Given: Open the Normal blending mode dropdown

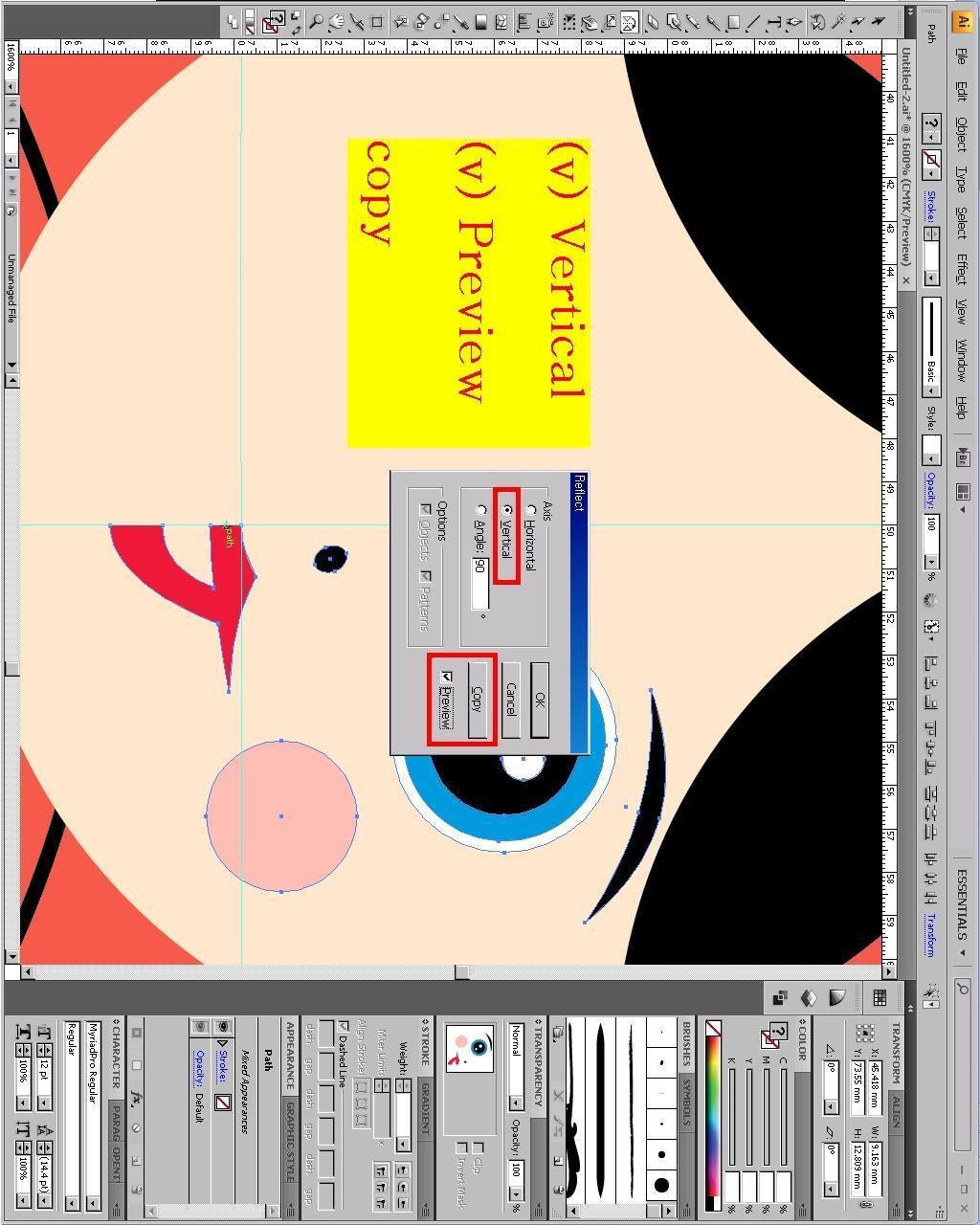Looking at the screenshot, I should coord(517,1067).
